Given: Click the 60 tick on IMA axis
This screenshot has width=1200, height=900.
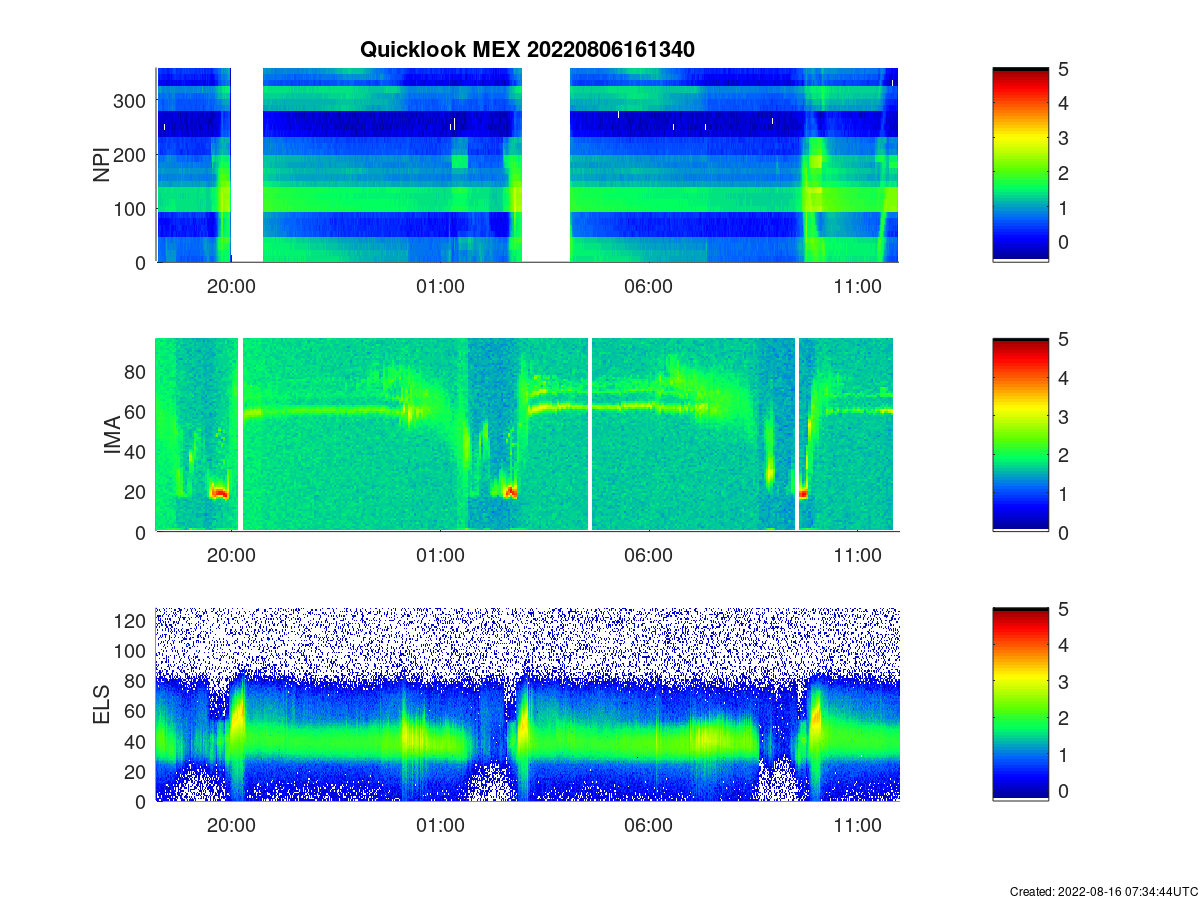Looking at the screenshot, I should coord(137,412).
